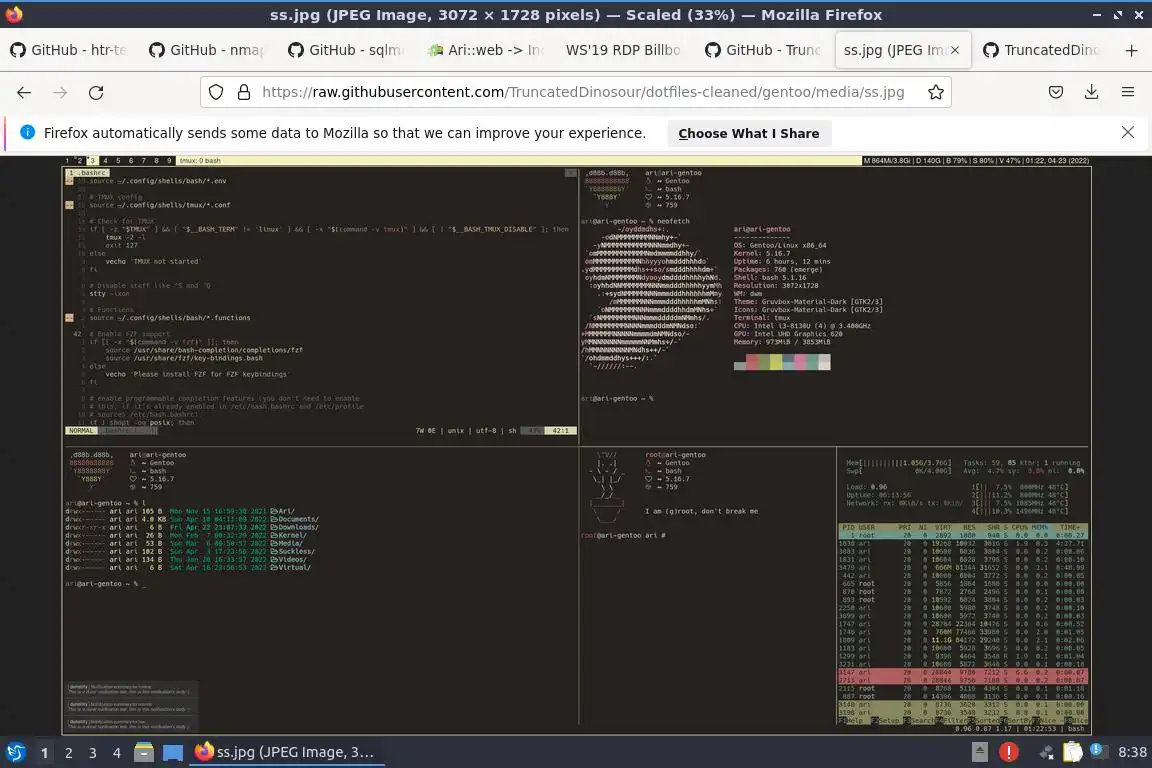The height and width of the screenshot is (768, 1152).
Task: Switch to the TruncatedDino tab
Action: click(1042, 50)
